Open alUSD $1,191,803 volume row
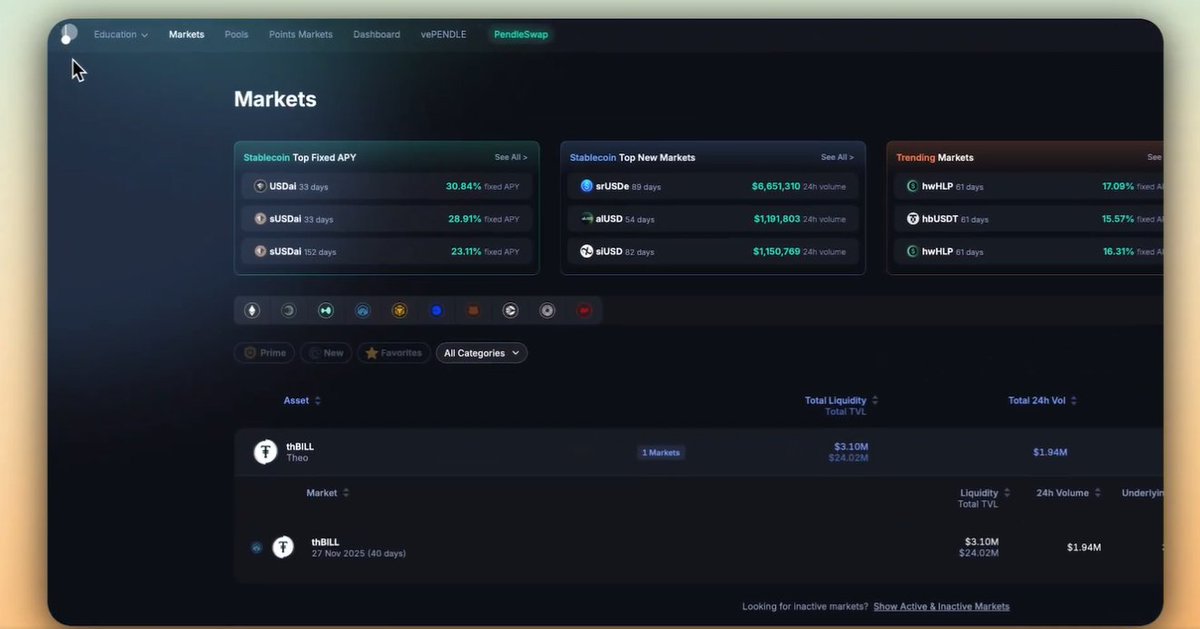Screen dimensions: 1200x629 (x=713, y=218)
